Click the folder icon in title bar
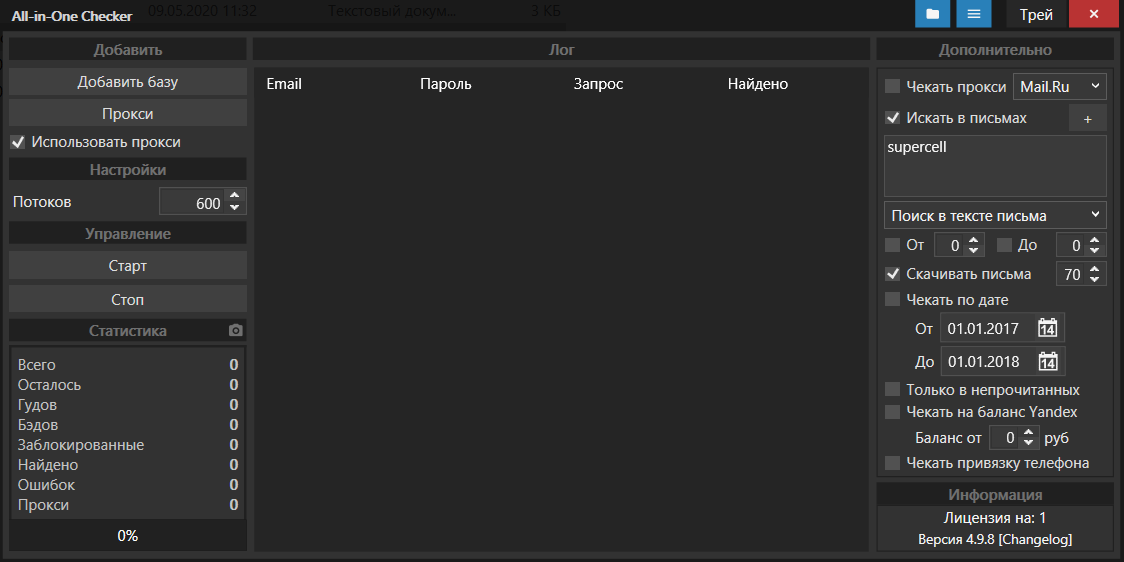 [x=932, y=14]
